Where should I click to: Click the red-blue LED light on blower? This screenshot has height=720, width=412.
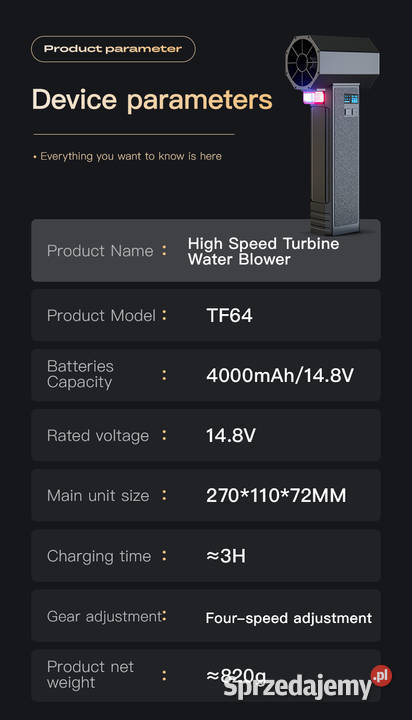coord(314,97)
